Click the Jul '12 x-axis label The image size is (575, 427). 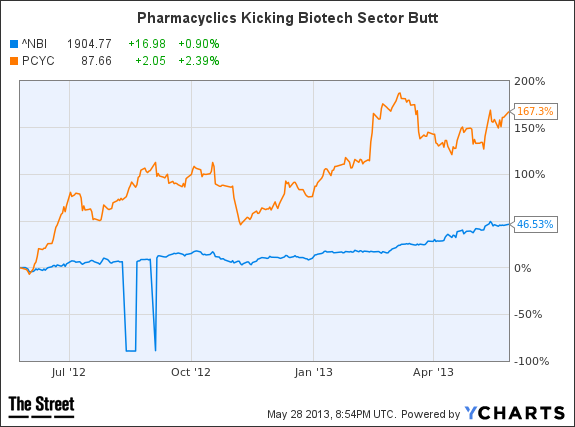pos(69,372)
